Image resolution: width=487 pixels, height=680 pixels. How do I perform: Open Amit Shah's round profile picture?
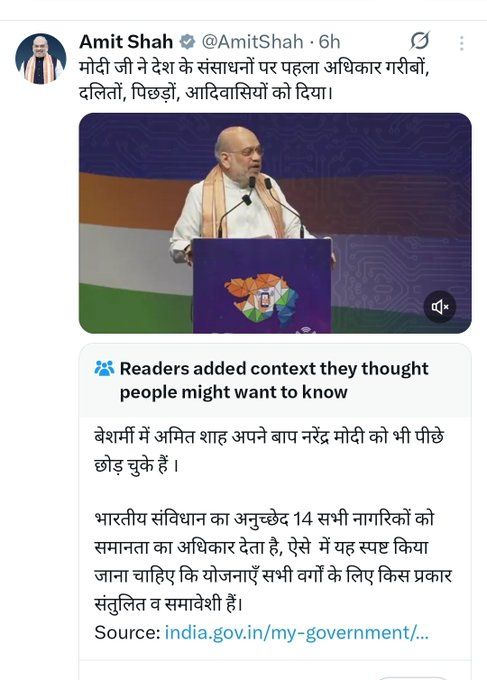pos(40,59)
